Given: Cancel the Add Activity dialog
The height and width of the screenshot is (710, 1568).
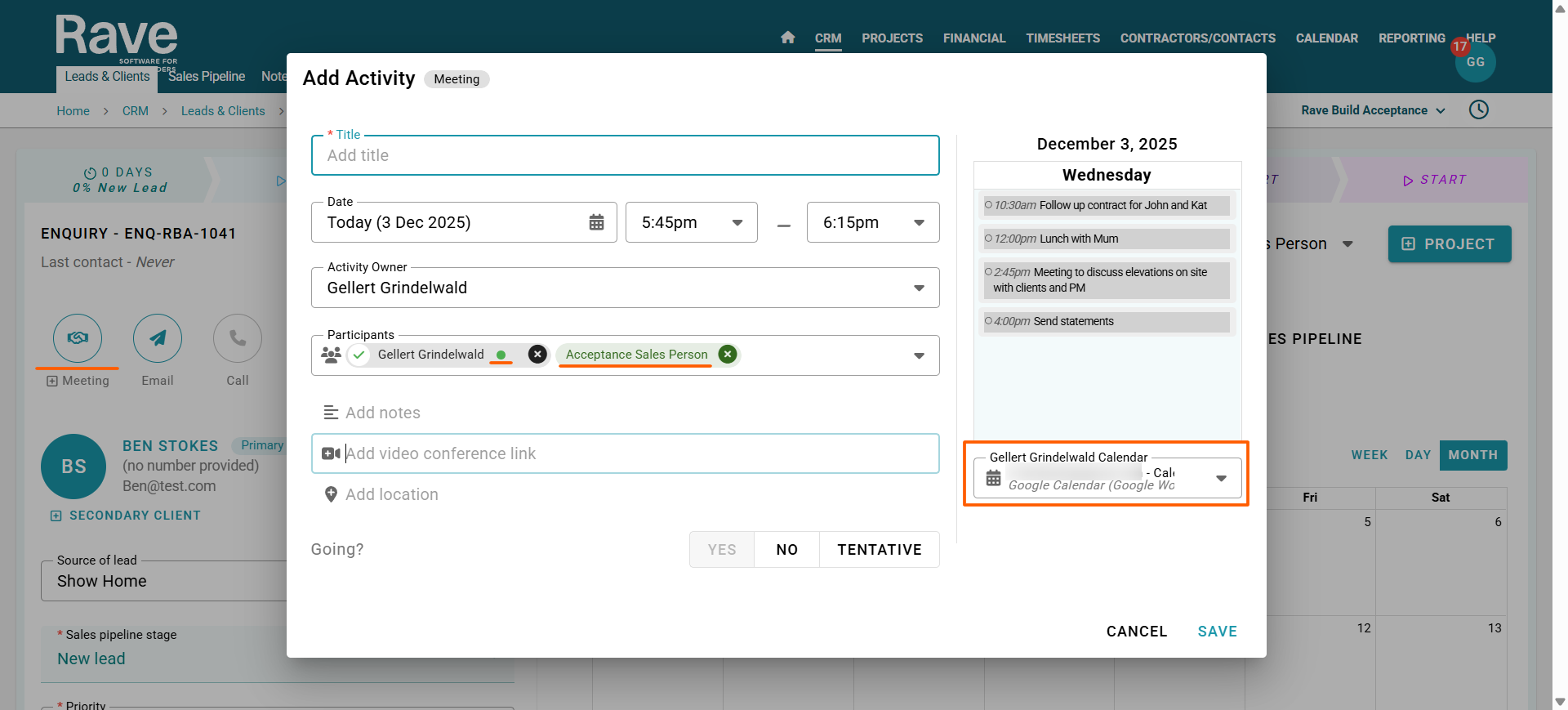Looking at the screenshot, I should click(1137, 632).
